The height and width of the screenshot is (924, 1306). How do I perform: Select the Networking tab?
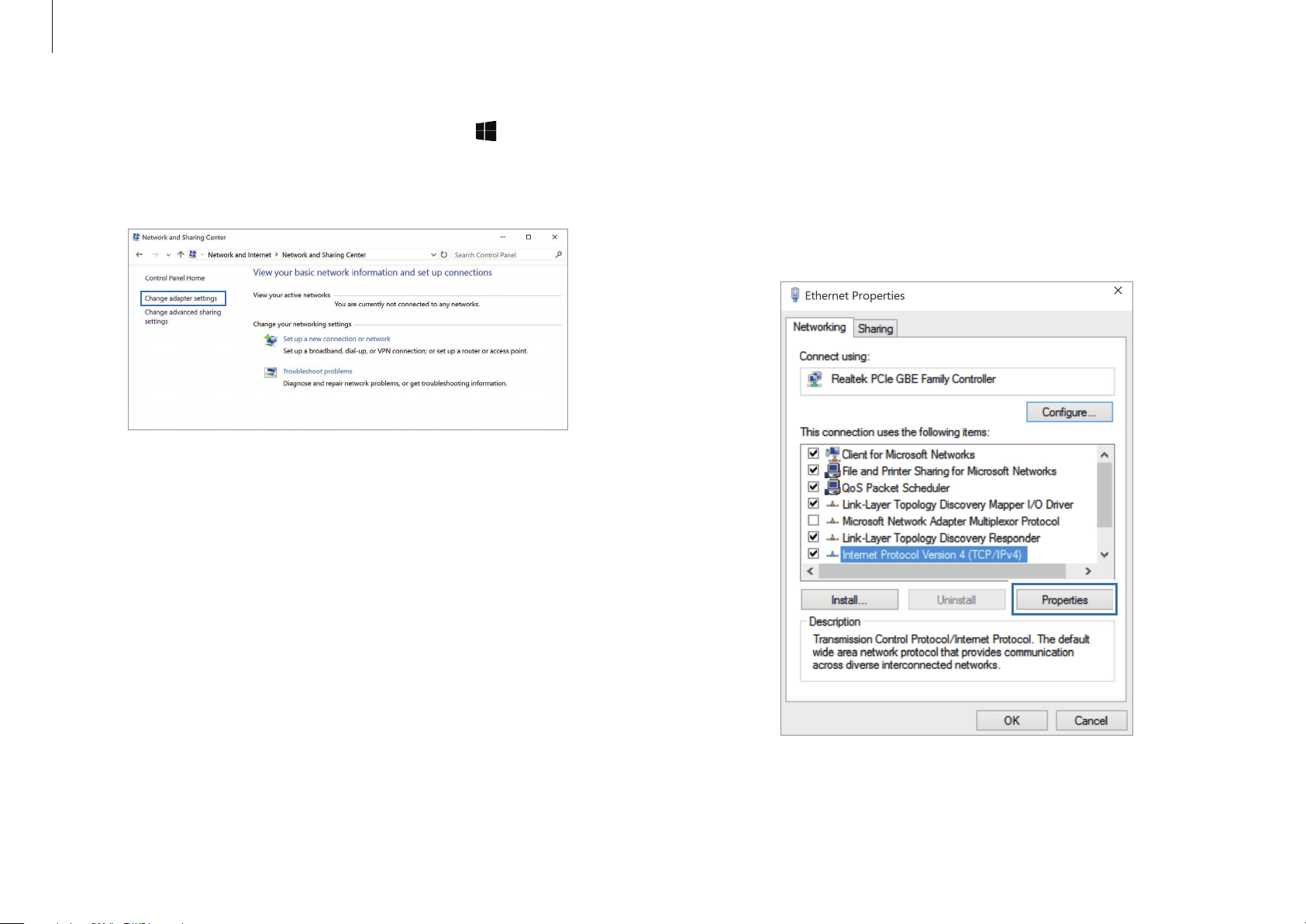coord(819,327)
